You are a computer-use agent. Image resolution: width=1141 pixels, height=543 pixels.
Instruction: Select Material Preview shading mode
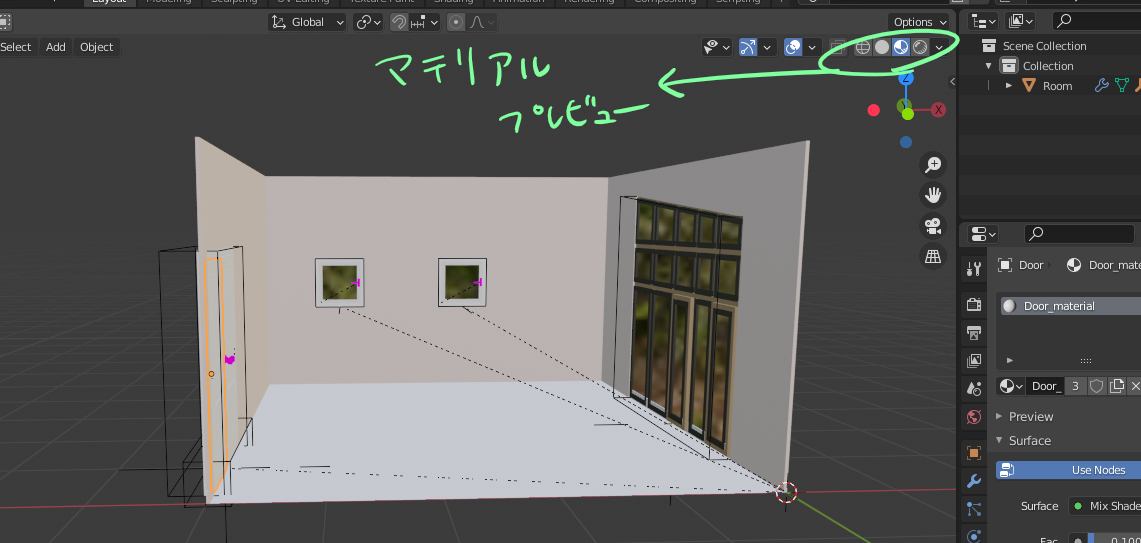(901, 47)
